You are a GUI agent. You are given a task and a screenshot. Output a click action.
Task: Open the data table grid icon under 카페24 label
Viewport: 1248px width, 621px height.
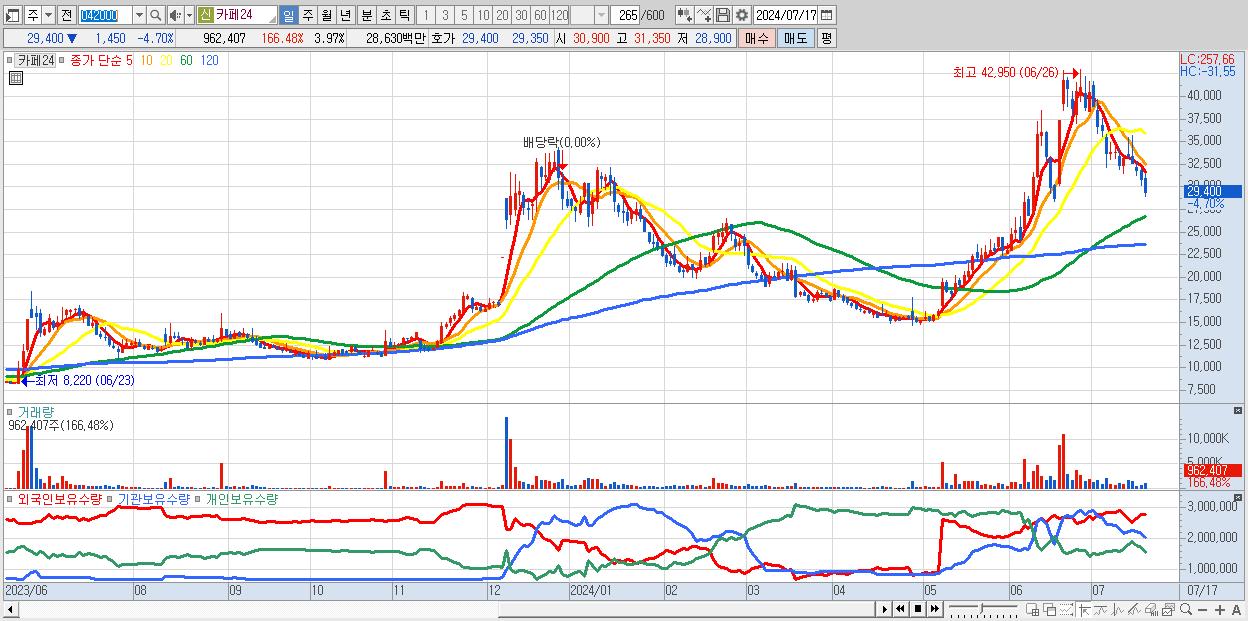(16, 78)
